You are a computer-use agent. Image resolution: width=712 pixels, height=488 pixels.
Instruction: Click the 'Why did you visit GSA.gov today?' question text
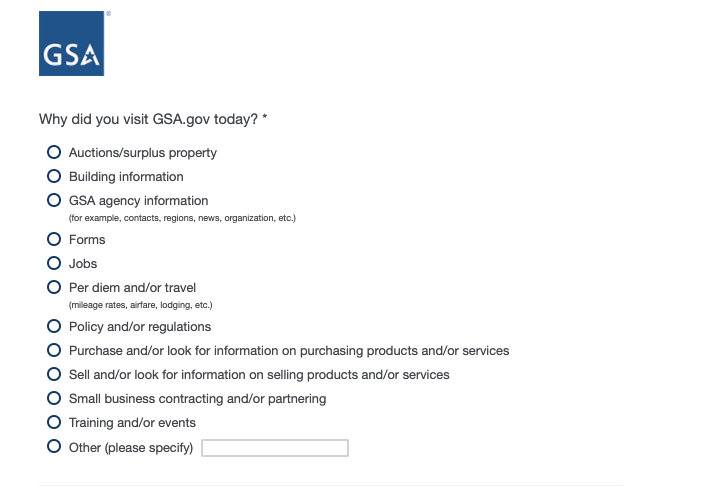pos(153,120)
